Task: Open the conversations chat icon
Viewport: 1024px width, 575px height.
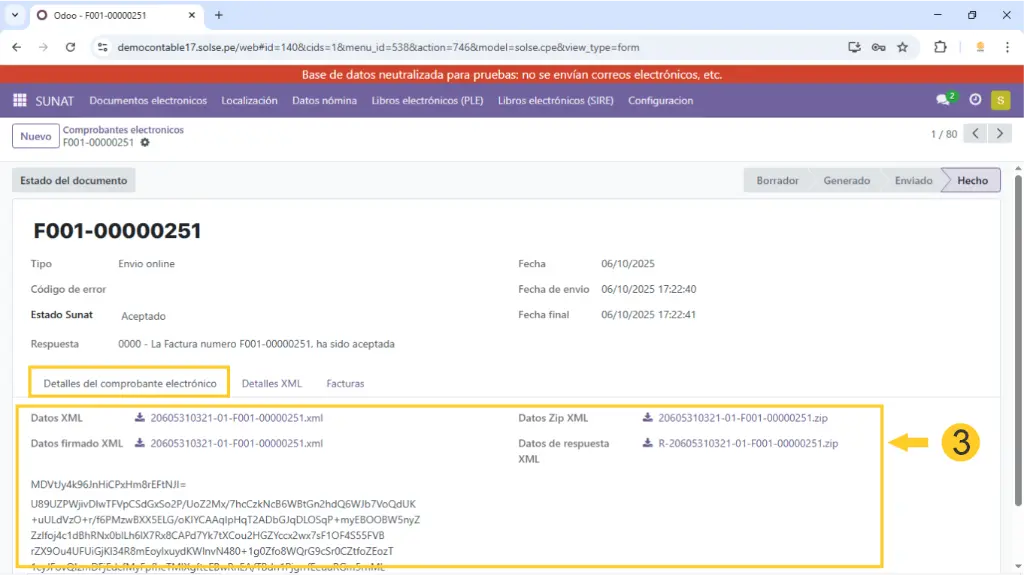Action: coord(944,100)
